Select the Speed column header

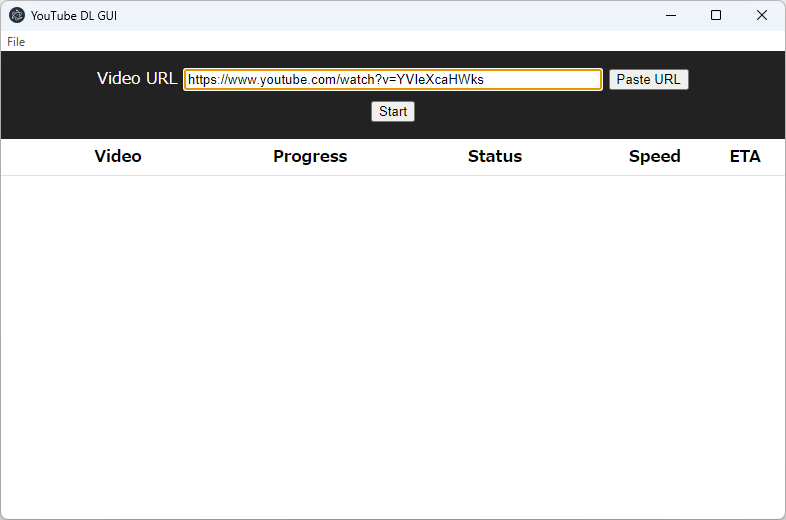pos(655,156)
